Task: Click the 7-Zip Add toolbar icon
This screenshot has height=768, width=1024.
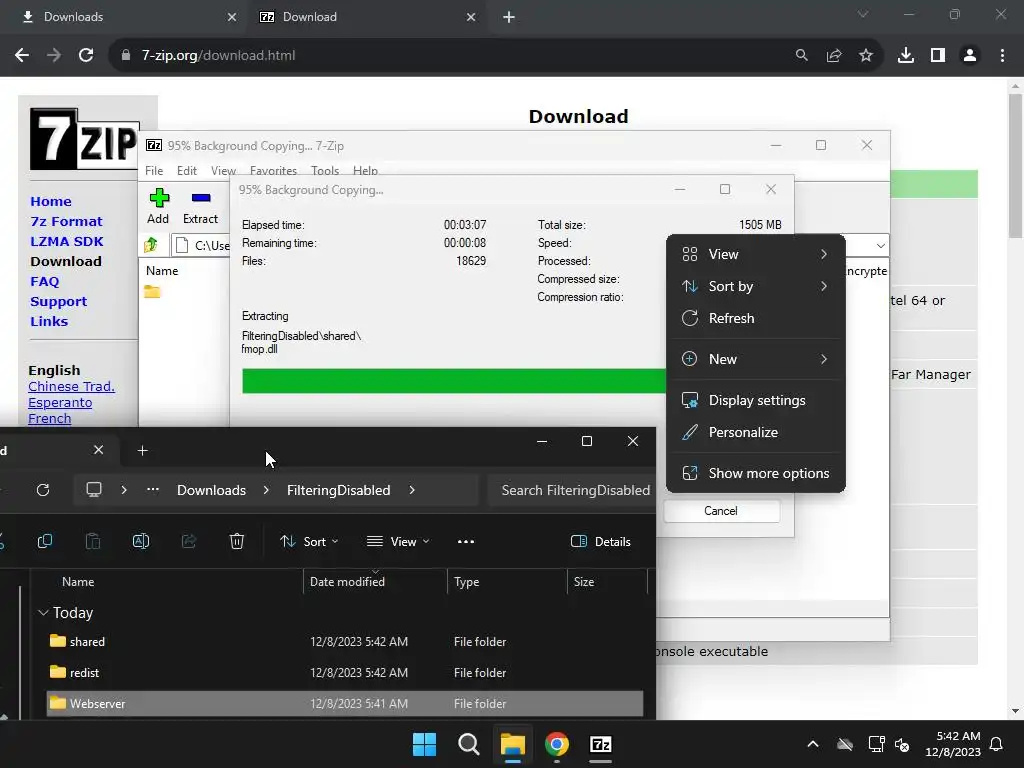Action: [159, 198]
